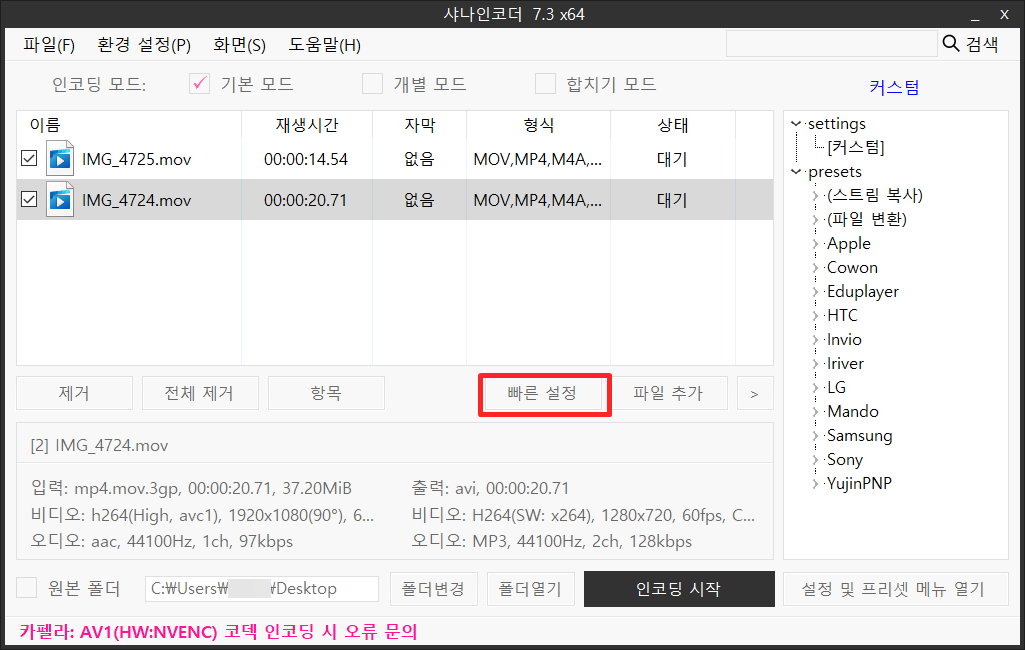This screenshot has height=650, width=1025.
Task: Enable the 개별 모드 checkbox
Action: coord(373,84)
